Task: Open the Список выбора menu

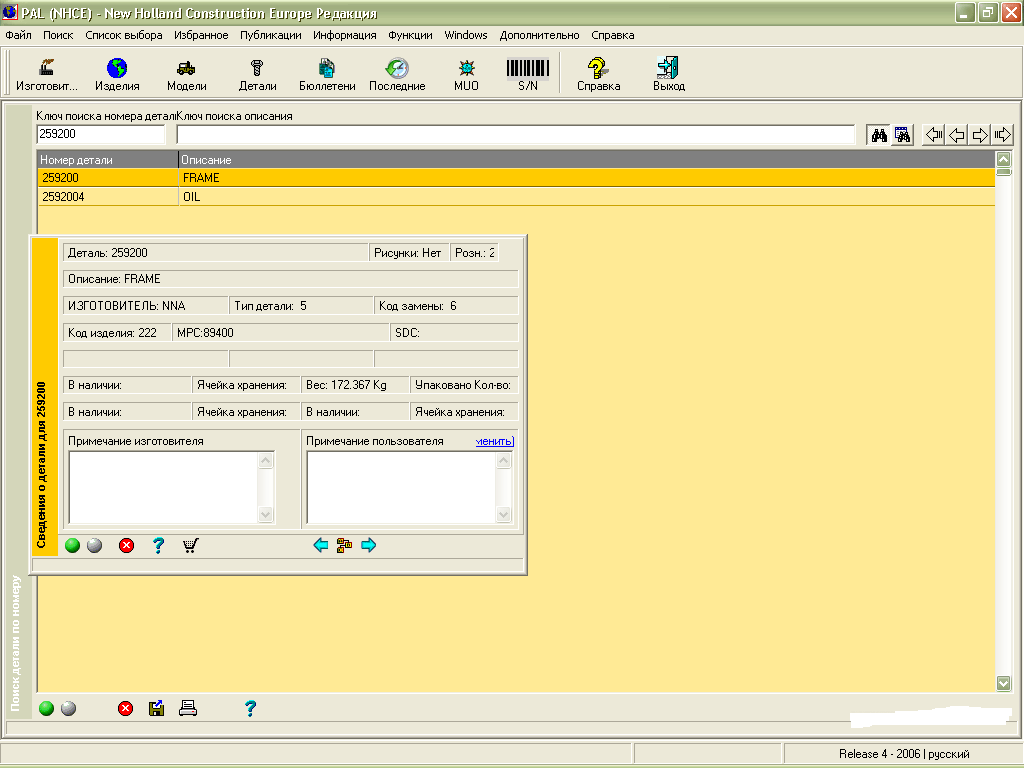Action: (x=124, y=35)
